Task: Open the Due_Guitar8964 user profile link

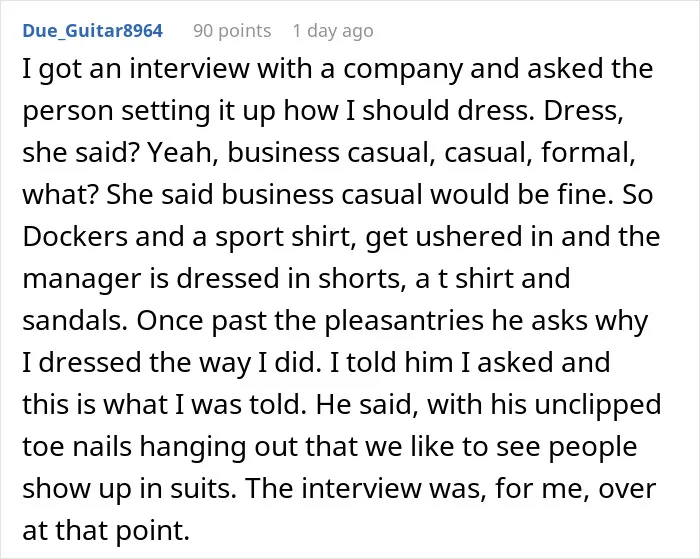Action: (92, 31)
